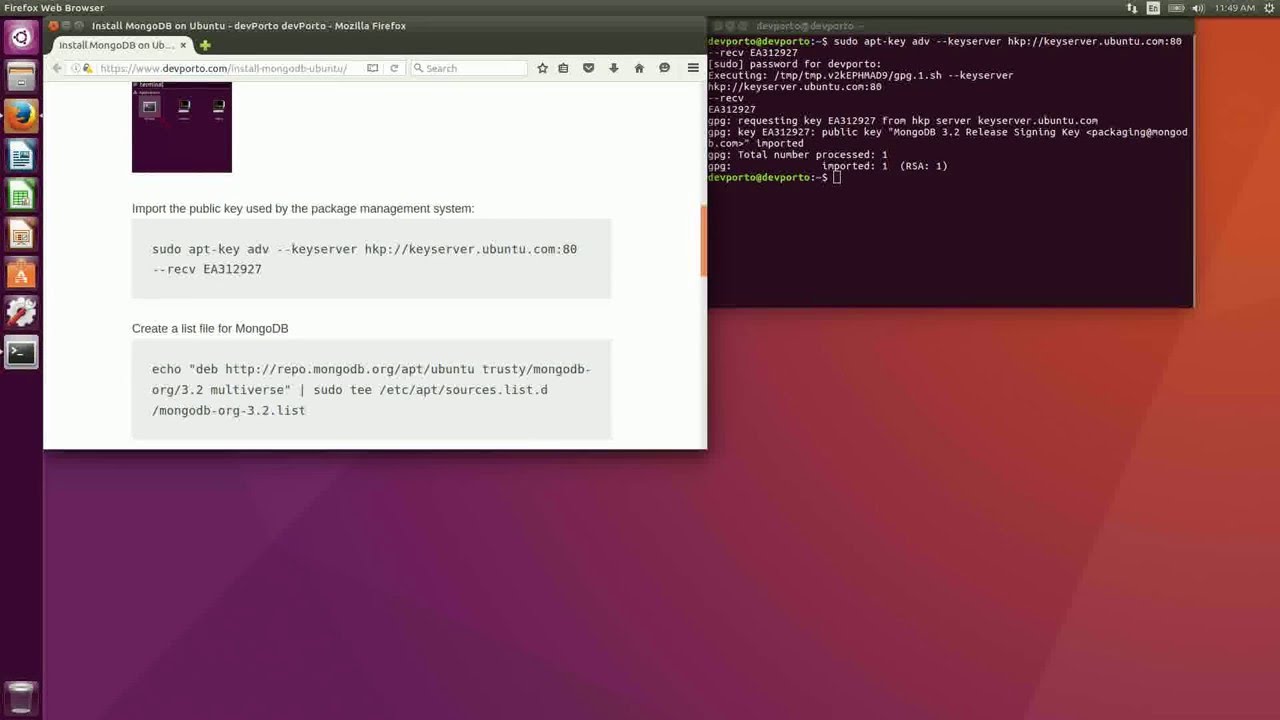Open Ubuntu Software center from the launcher
The height and width of the screenshot is (720, 1280).
click(x=21, y=273)
